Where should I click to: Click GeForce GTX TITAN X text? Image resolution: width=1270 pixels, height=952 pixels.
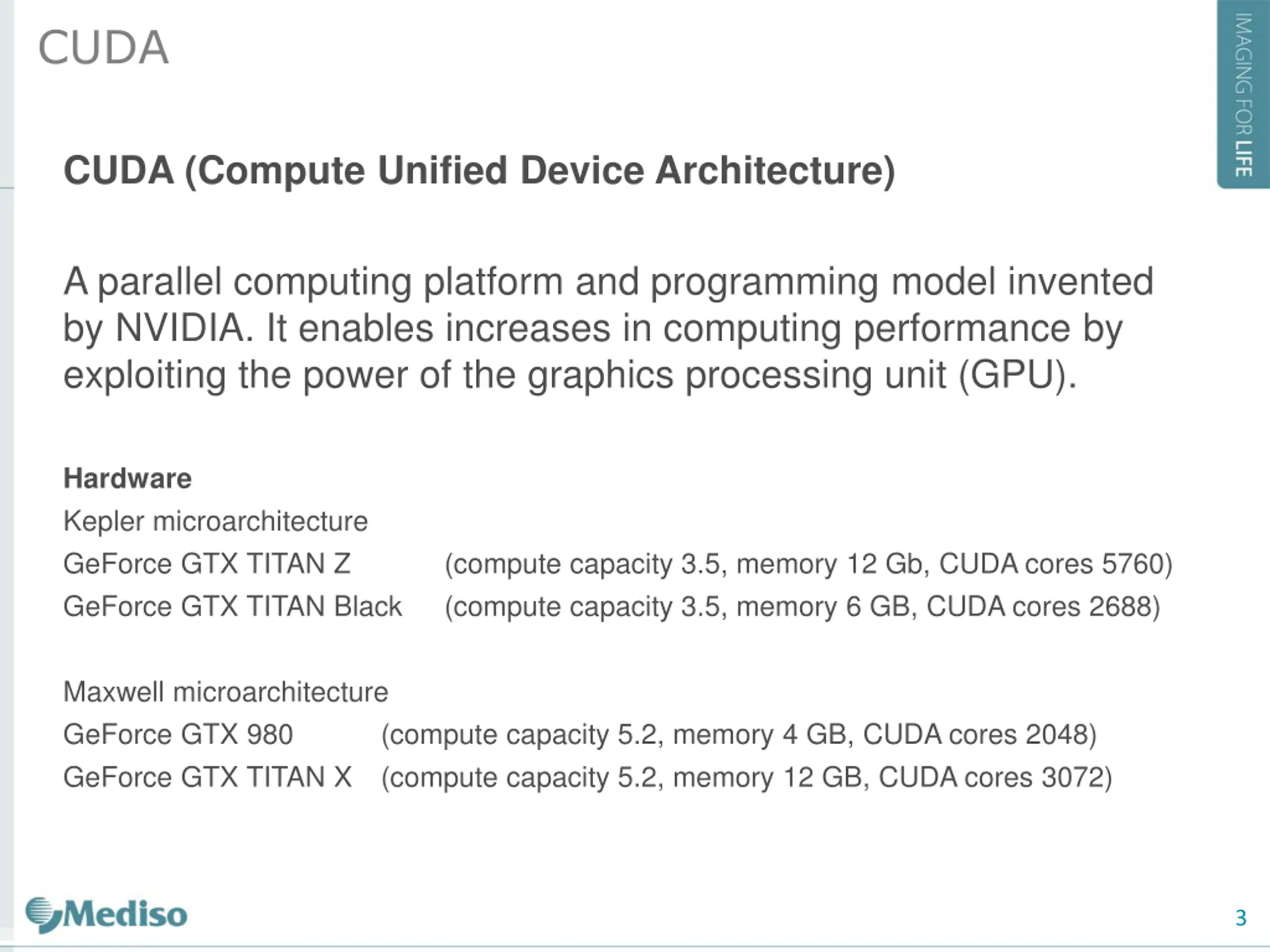[207, 777]
